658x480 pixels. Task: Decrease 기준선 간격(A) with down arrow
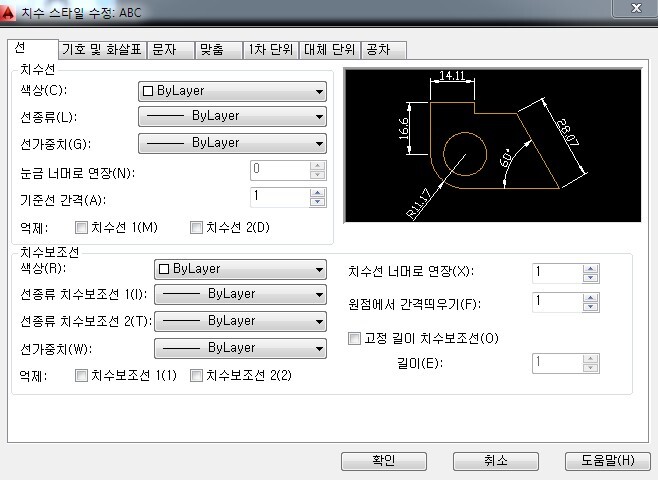318,202
